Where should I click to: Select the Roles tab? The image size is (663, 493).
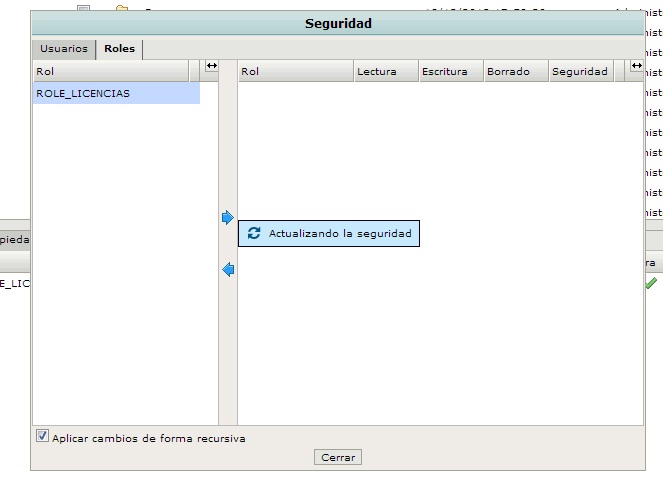click(x=119, y=48)
